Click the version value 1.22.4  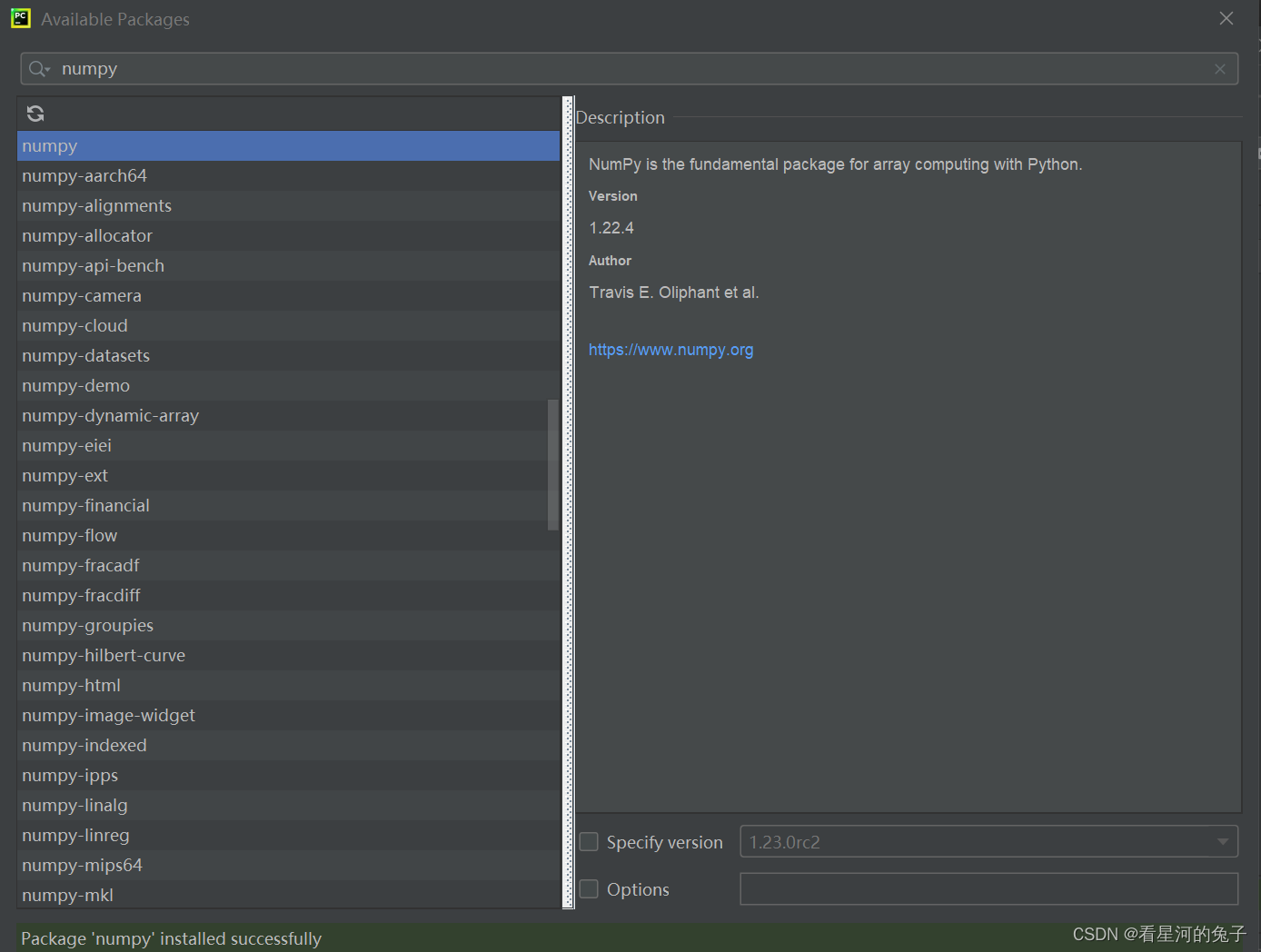tap(611, 228)
